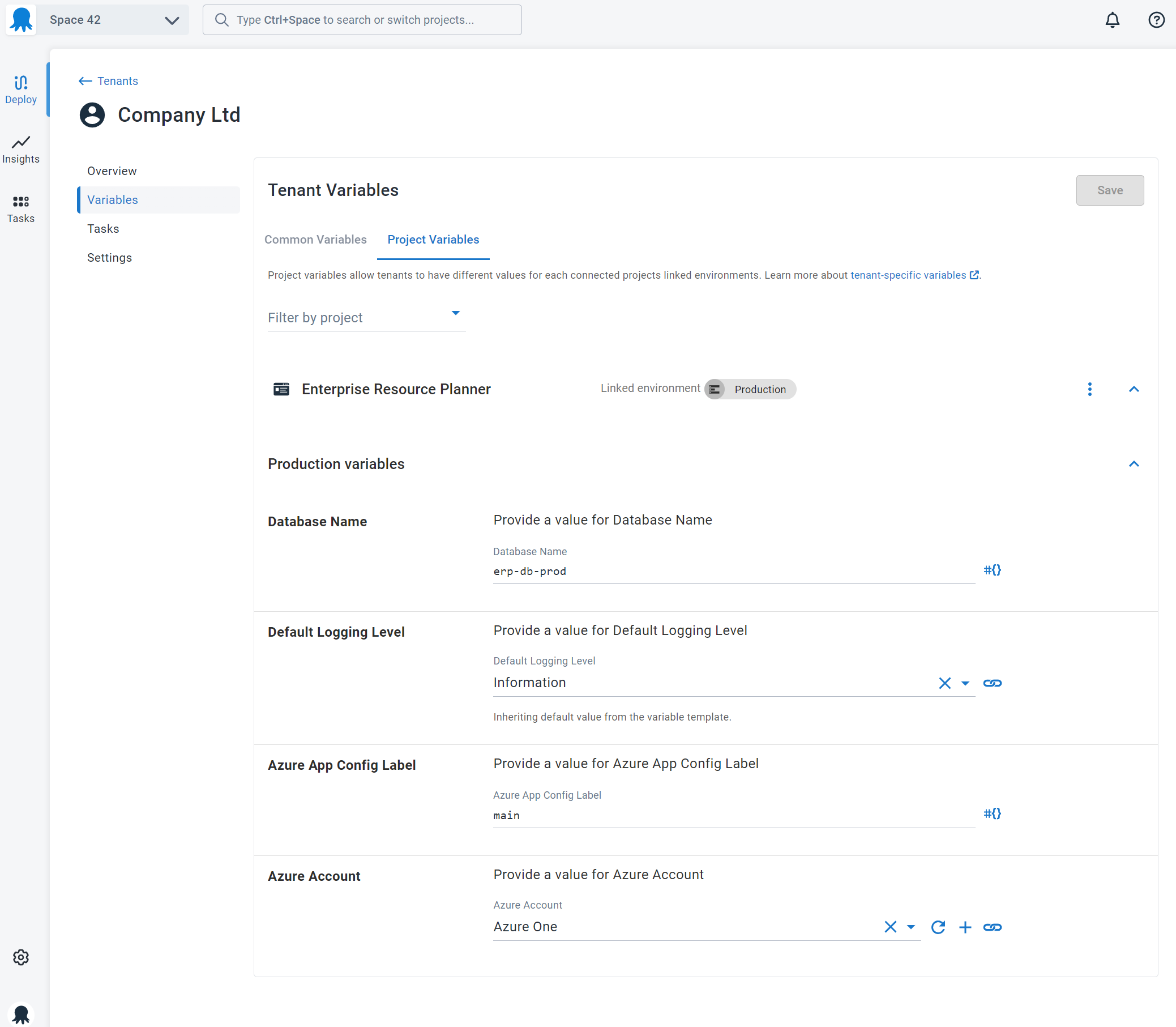Image resolution: width=1176 pixels, height=1027 pixels.
Task: Clear the Azure Account selection
Action: click(890, 927)
